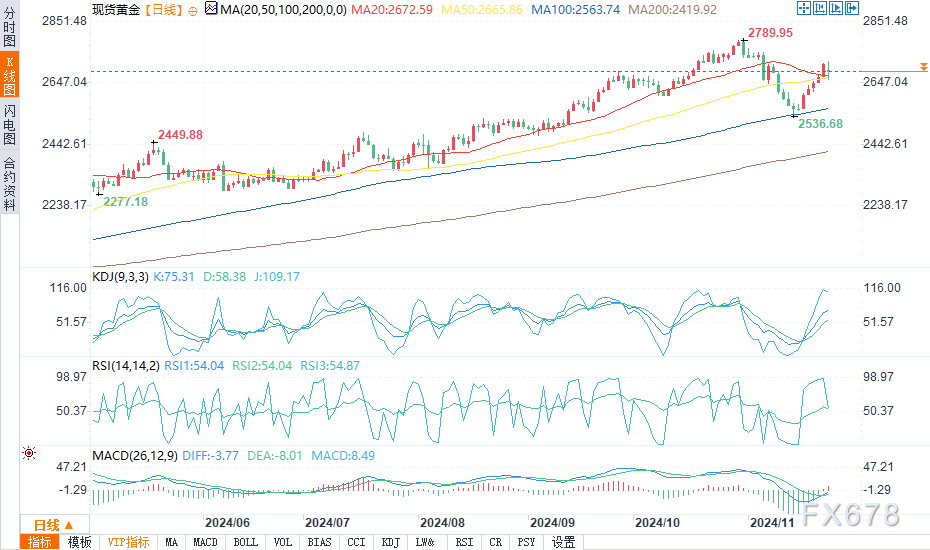Open the 模板 bottom tab
This screenshot has height=550, width=930.
(x=79, y=542)
